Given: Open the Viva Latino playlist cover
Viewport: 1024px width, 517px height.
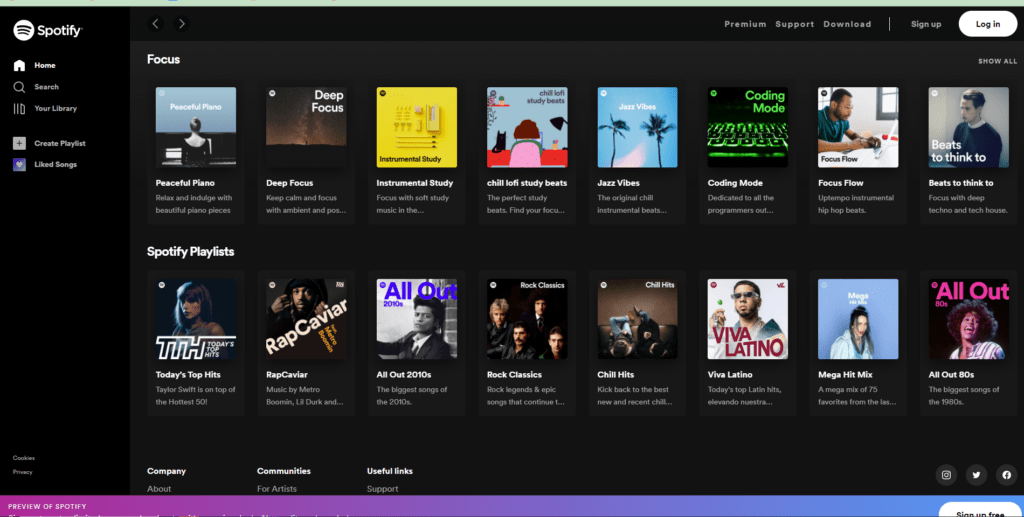Looking at the screenshot, I should 748,319.
